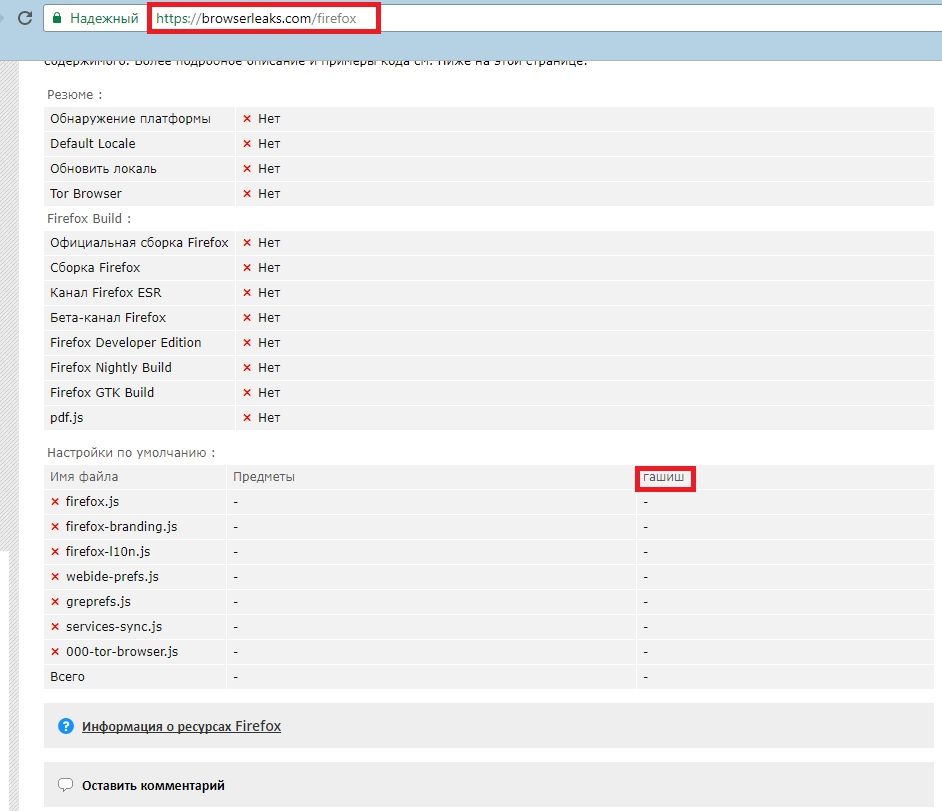Click the Предметы column header
Image resolution: width=942 pixels, height=811 pixels.
tap(264, 477)
